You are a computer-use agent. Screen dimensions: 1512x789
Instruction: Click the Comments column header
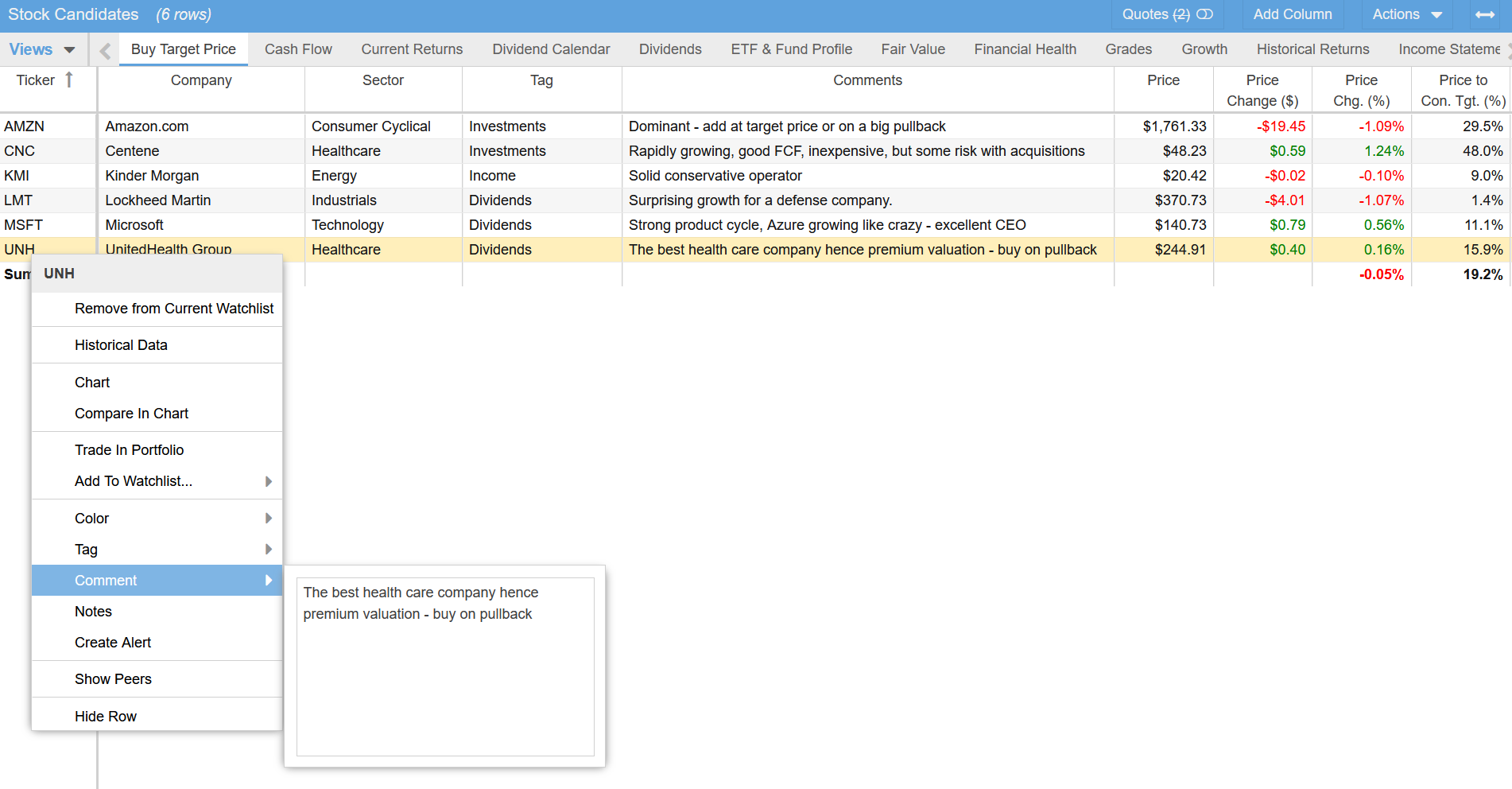coord(867,89)
